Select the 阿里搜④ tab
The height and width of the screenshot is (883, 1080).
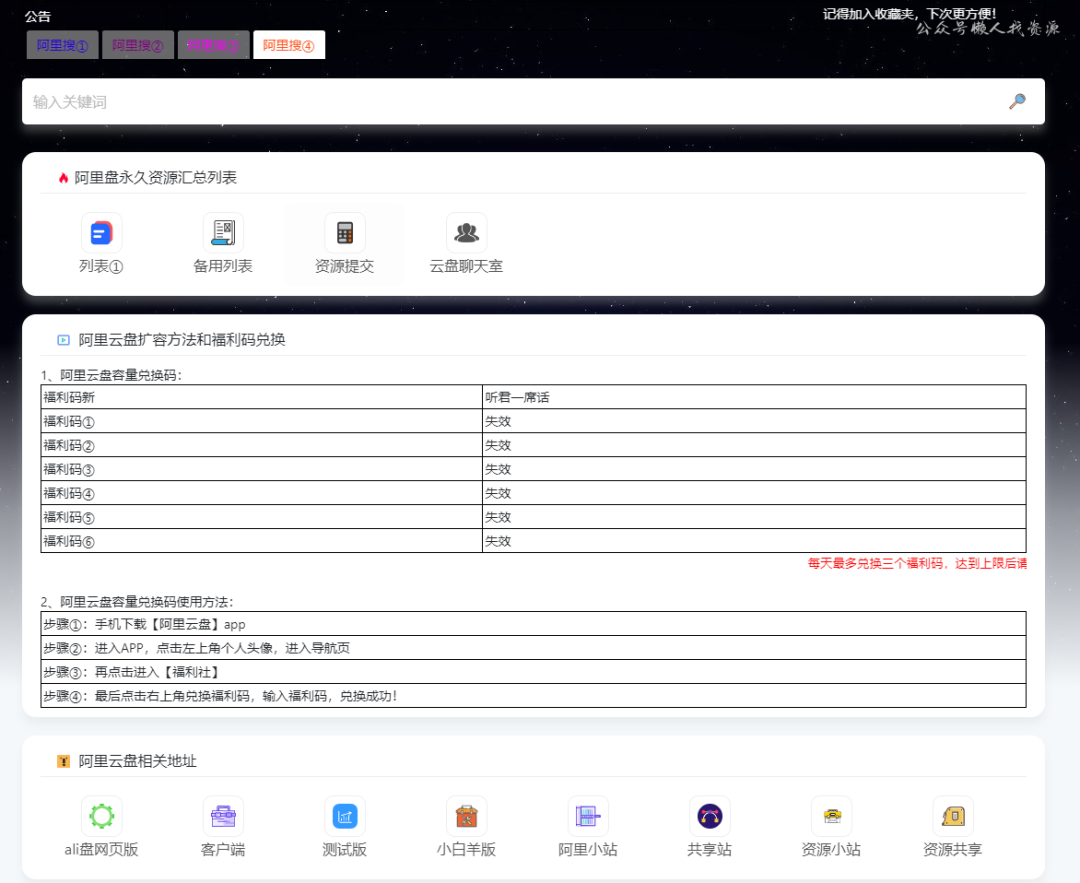coord(289,45)
